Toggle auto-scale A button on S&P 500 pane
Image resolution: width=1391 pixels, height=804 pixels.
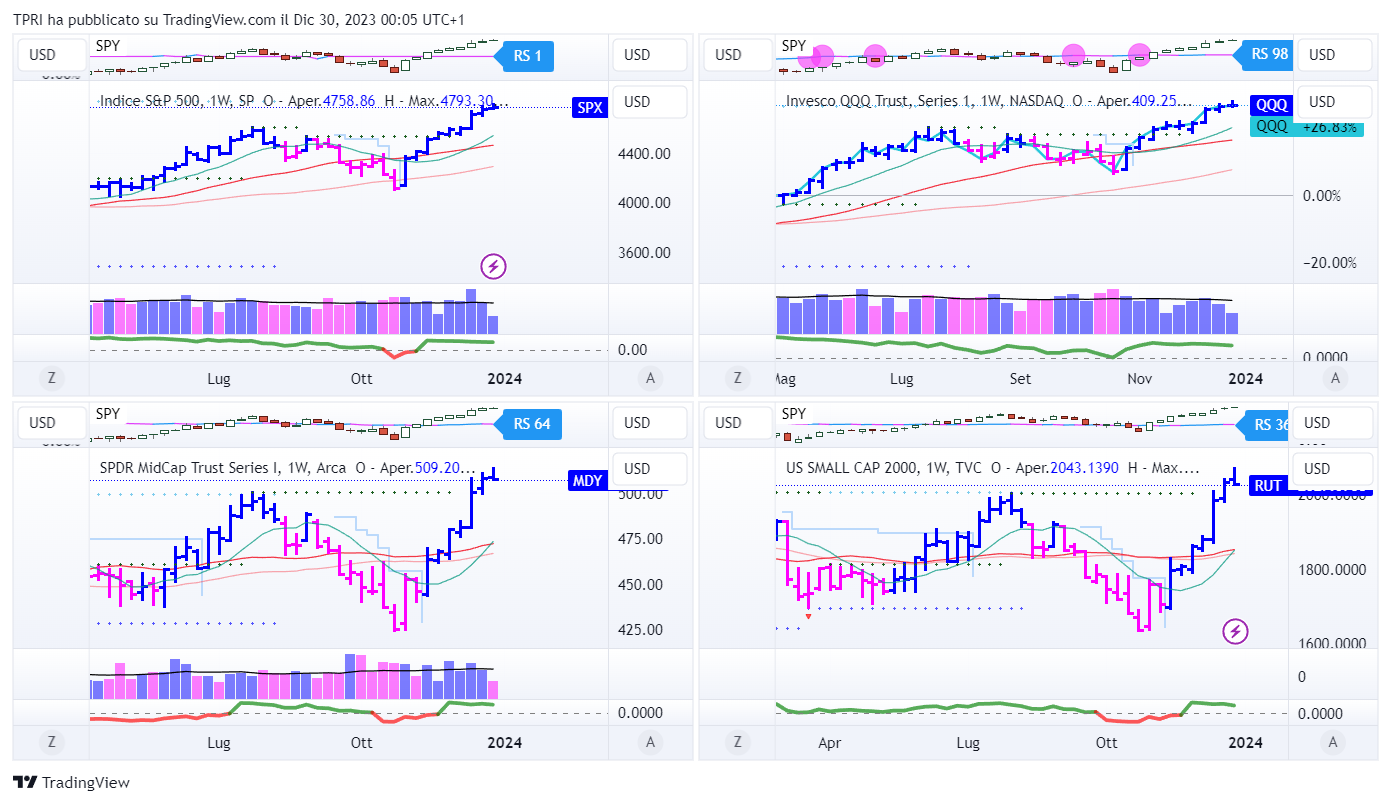point(651,378)
